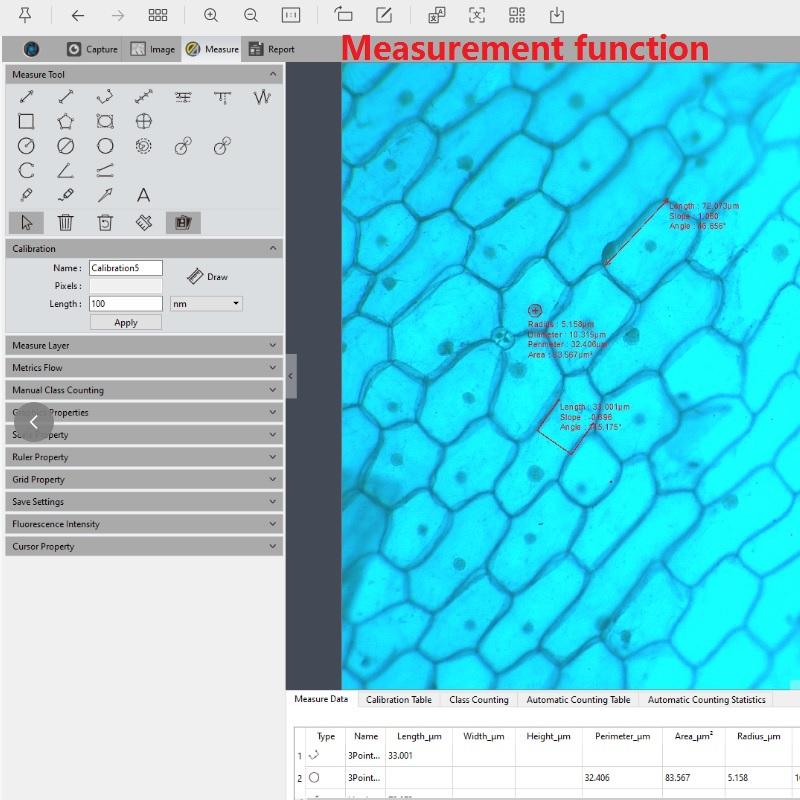Click the zoom in magnifier icon
The height and width of the screenshot is (800, 800).
pyautogui.click(x=211, y=15)
